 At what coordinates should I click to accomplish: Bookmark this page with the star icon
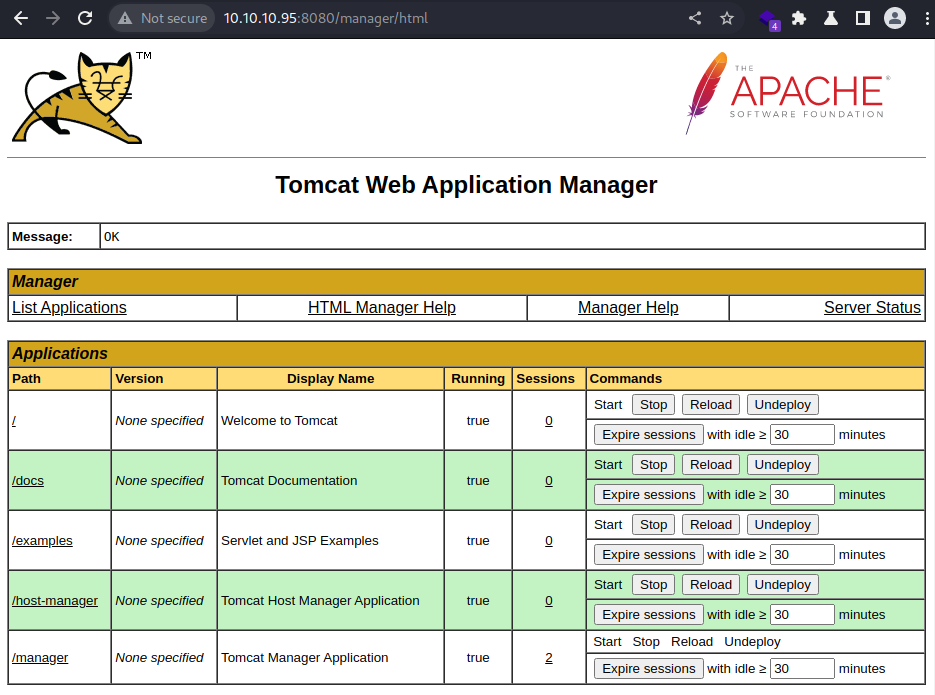(x=727, y=18)
